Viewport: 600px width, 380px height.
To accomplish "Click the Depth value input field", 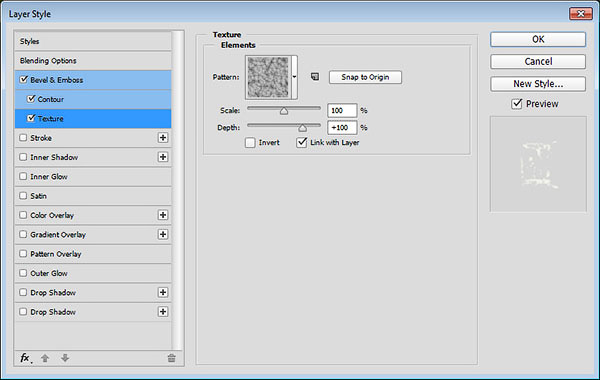I will 342,127.
